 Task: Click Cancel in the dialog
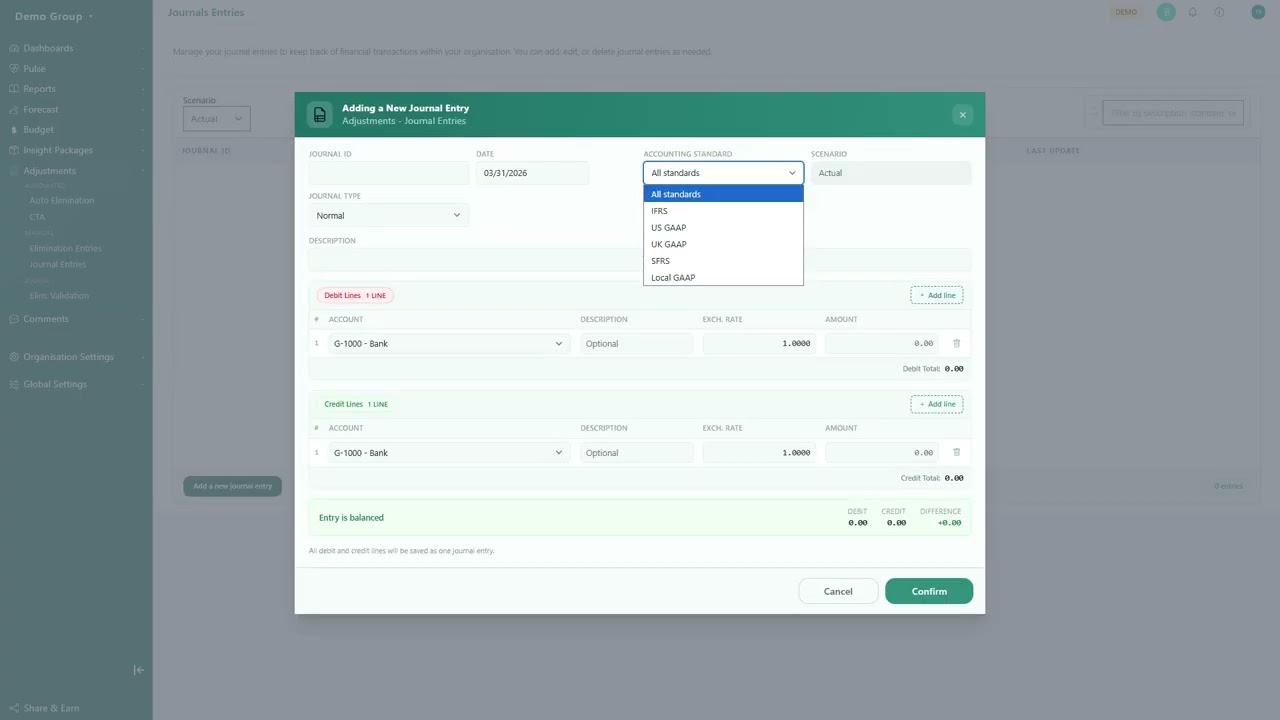[x=838, y=591]
